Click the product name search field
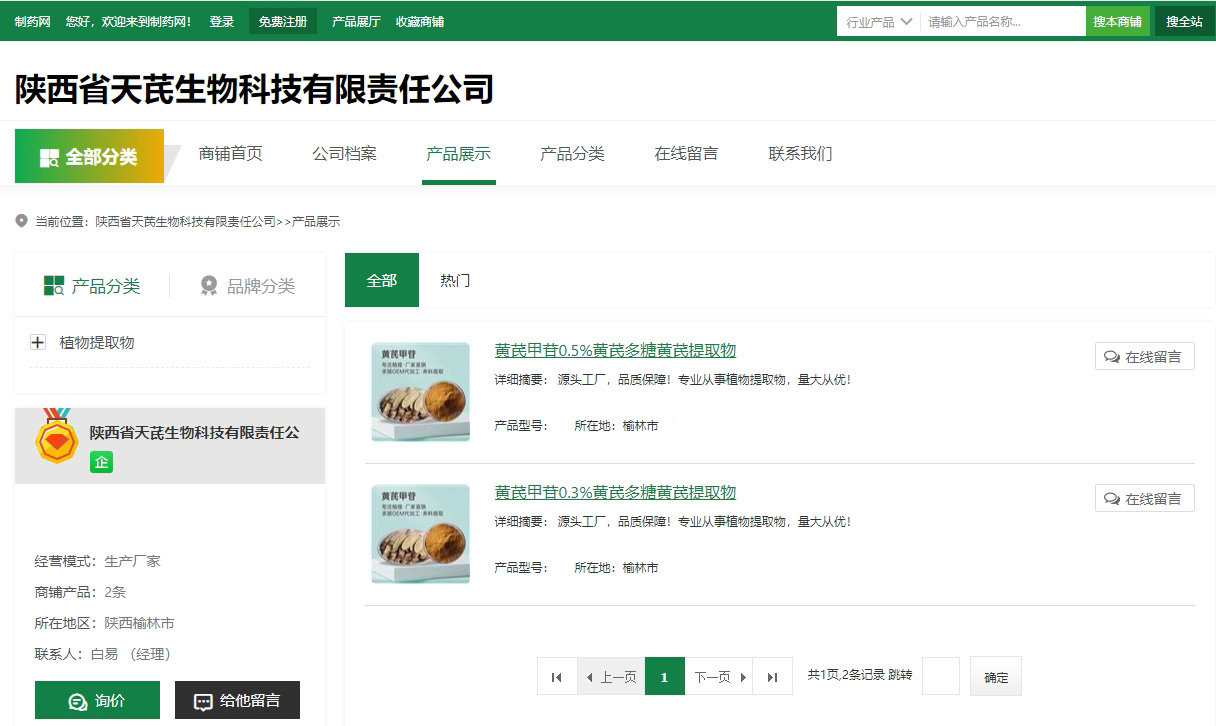Image resolution: width=1216 pixels, height=726 pixels. pos(1002,21)
